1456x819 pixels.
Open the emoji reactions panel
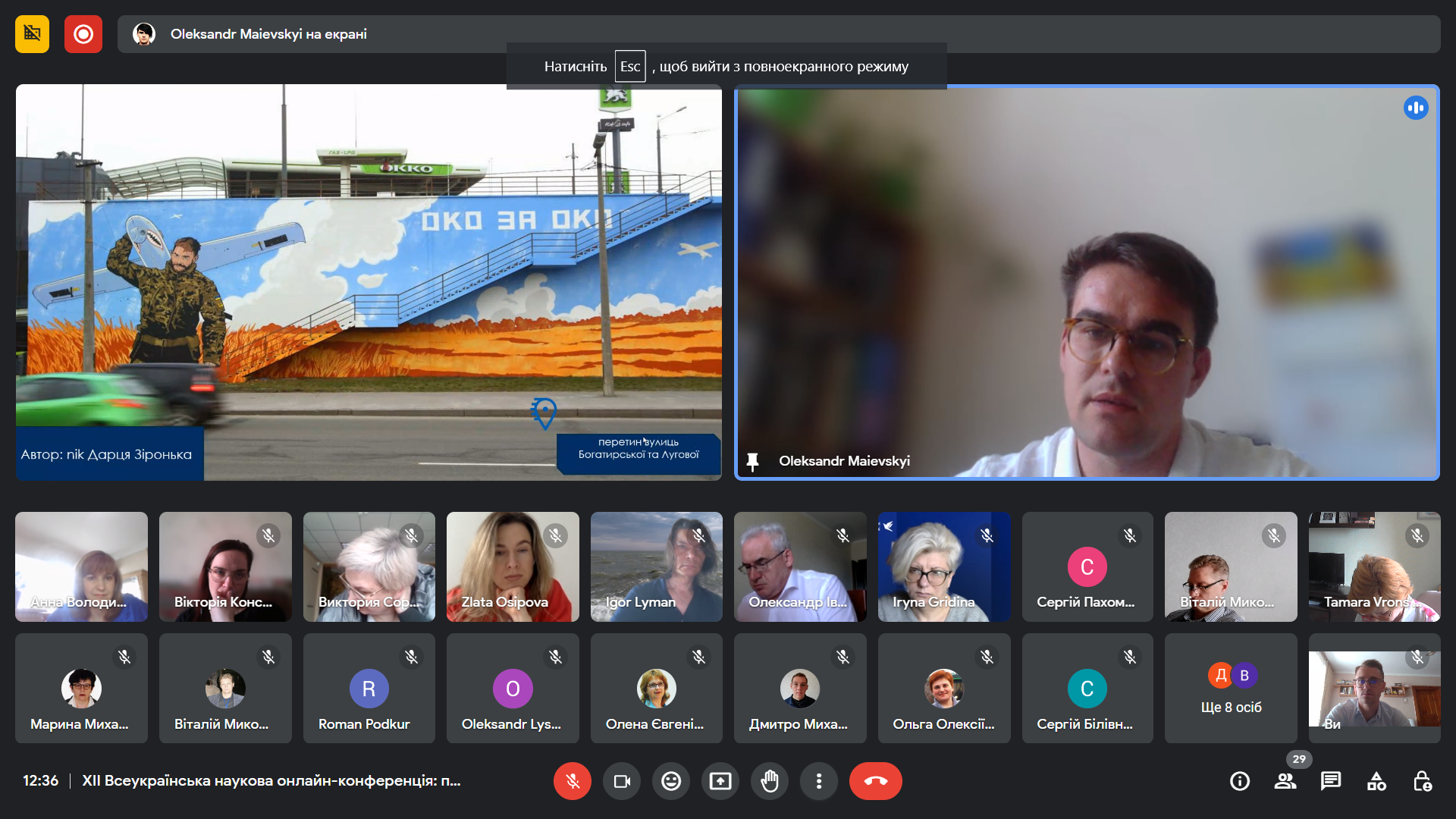click(671, 781)
